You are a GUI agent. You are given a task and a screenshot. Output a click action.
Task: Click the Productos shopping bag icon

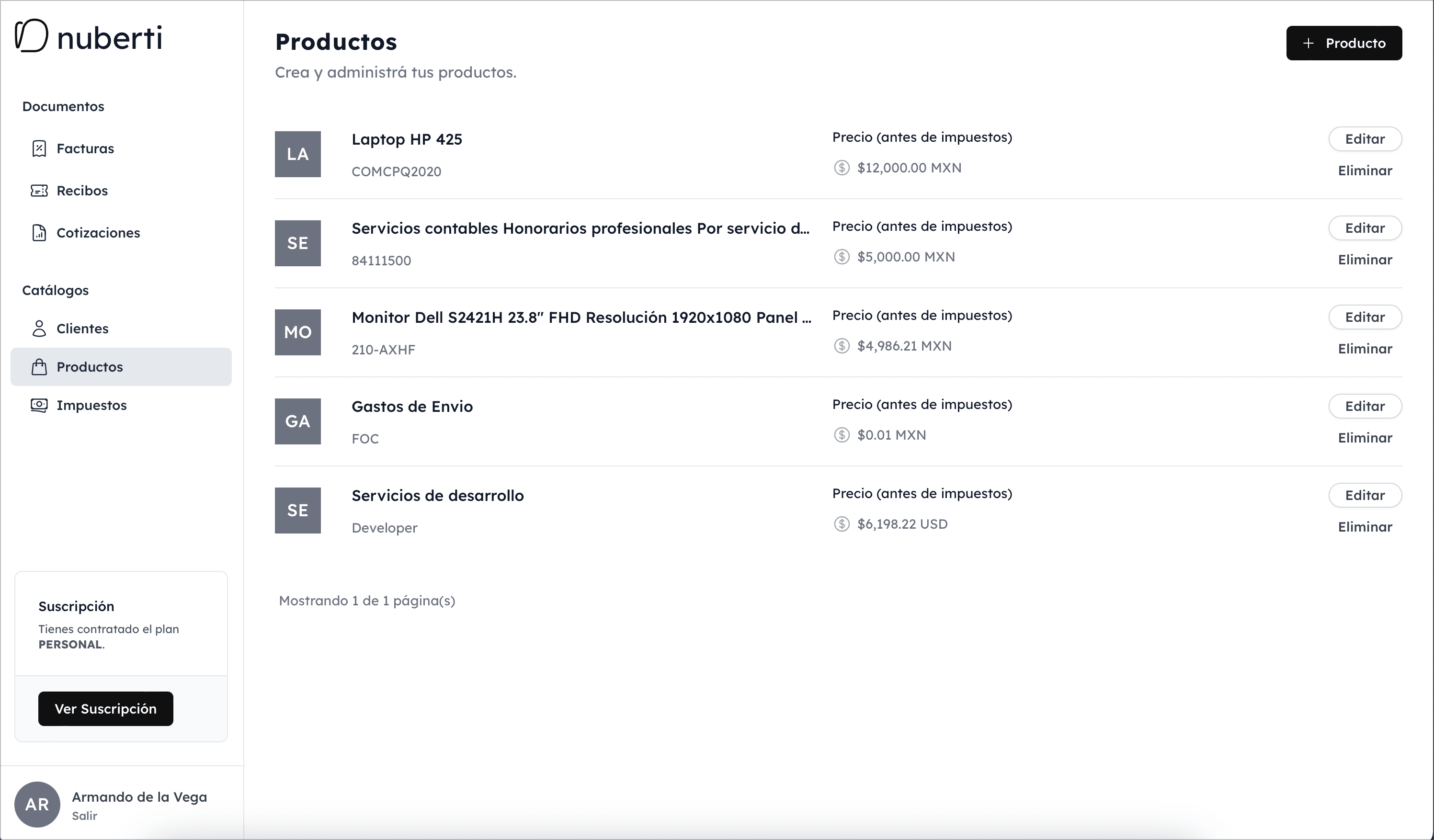pyautogui.click(x=39, y=367)
